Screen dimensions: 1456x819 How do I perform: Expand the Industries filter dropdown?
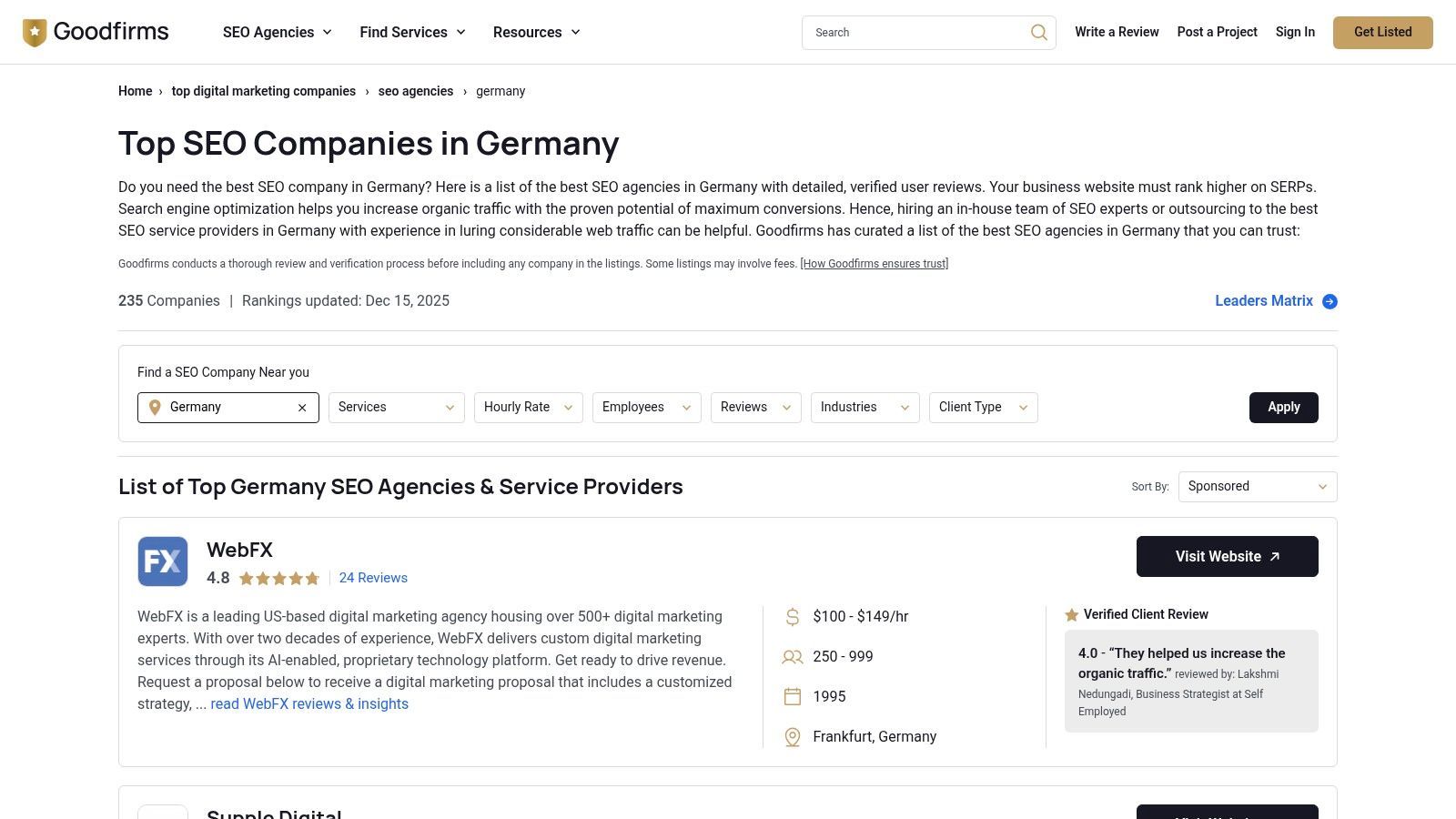[864, 408]
